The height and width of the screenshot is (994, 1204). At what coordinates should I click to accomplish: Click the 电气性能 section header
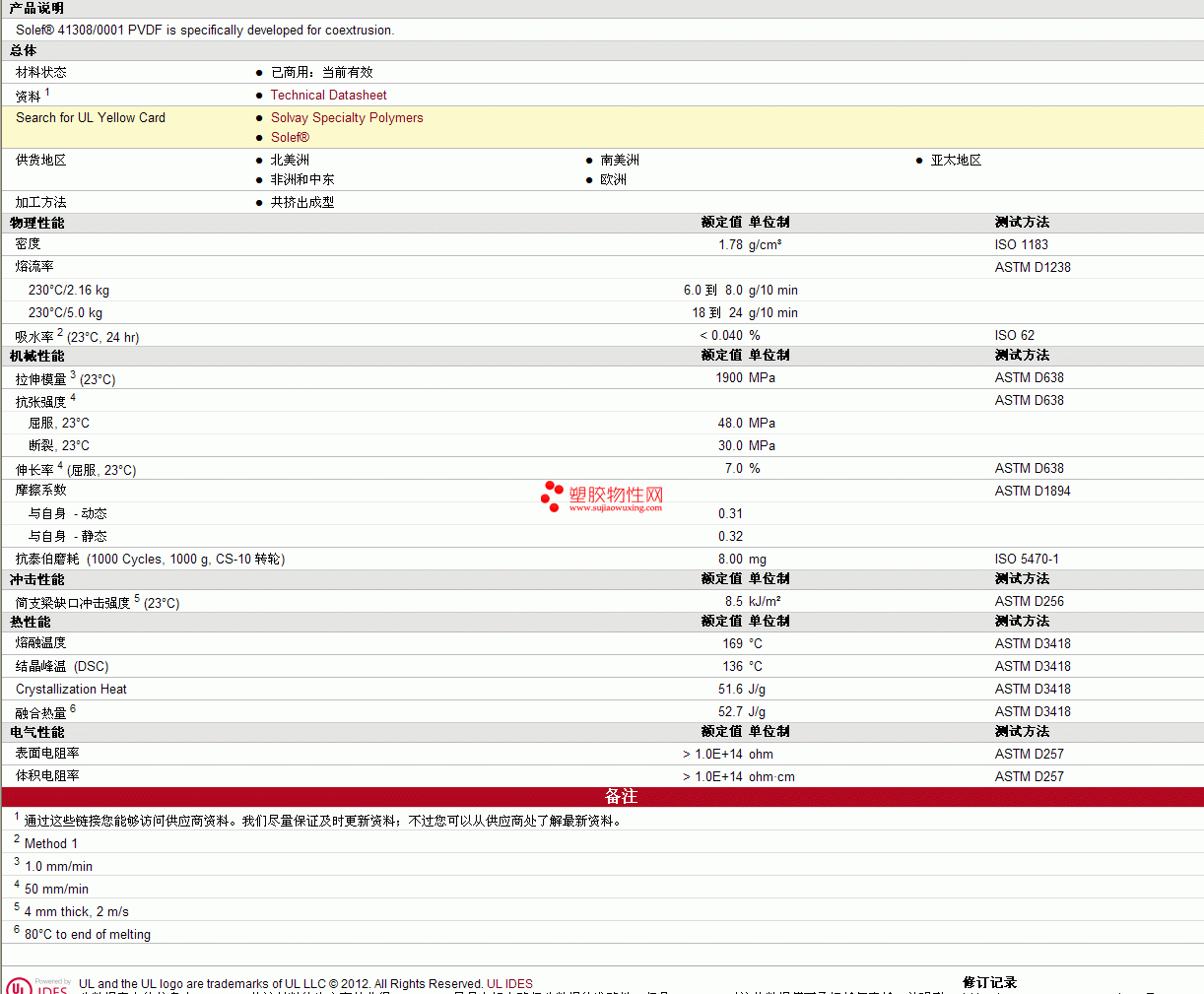[37, 733]
